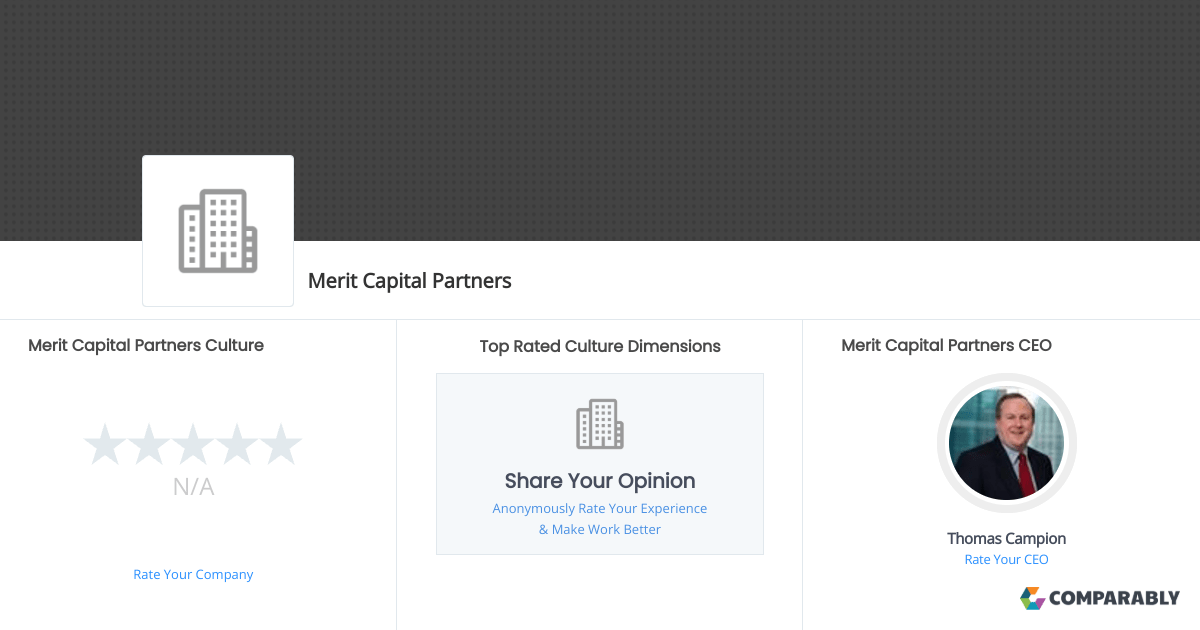Select the second rating star

(x=148, y=444)
